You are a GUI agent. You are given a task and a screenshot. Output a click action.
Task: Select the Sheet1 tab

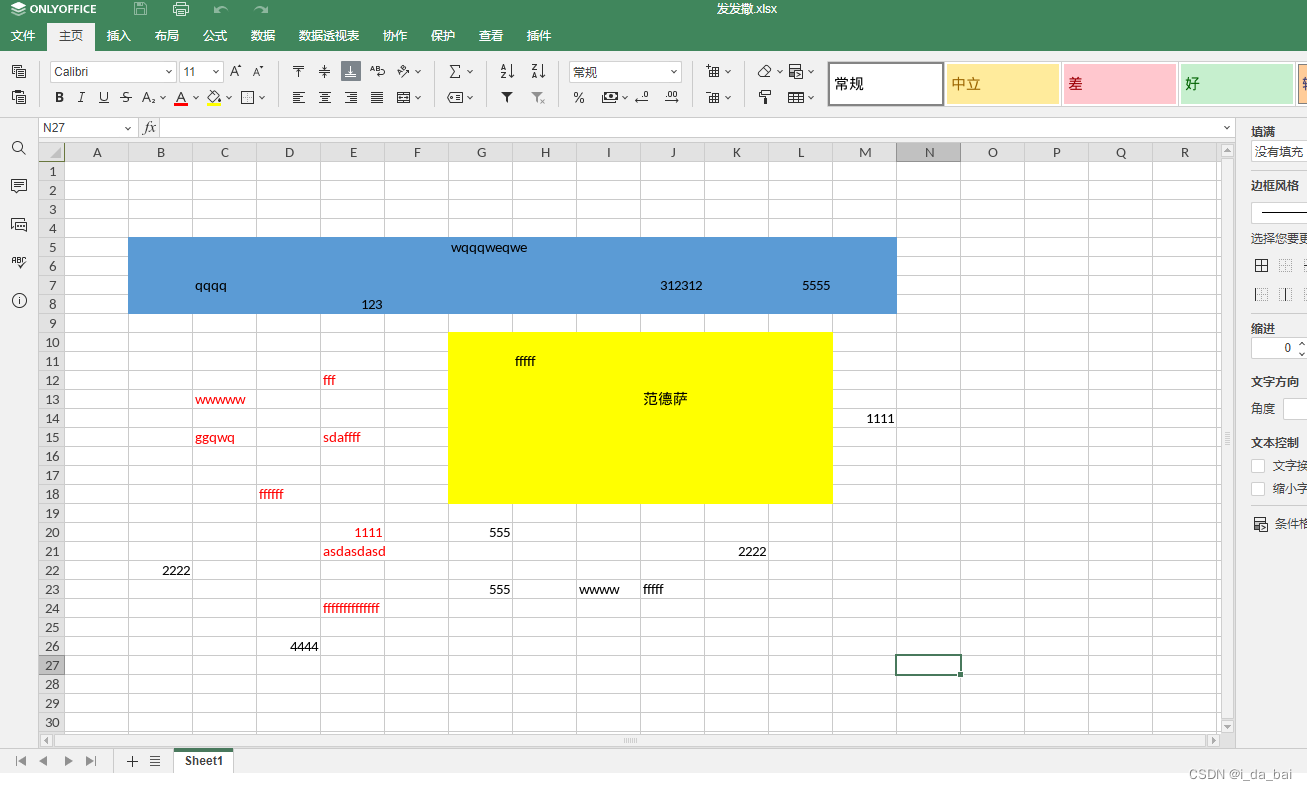pyautogui.click(x=203, y=761)
